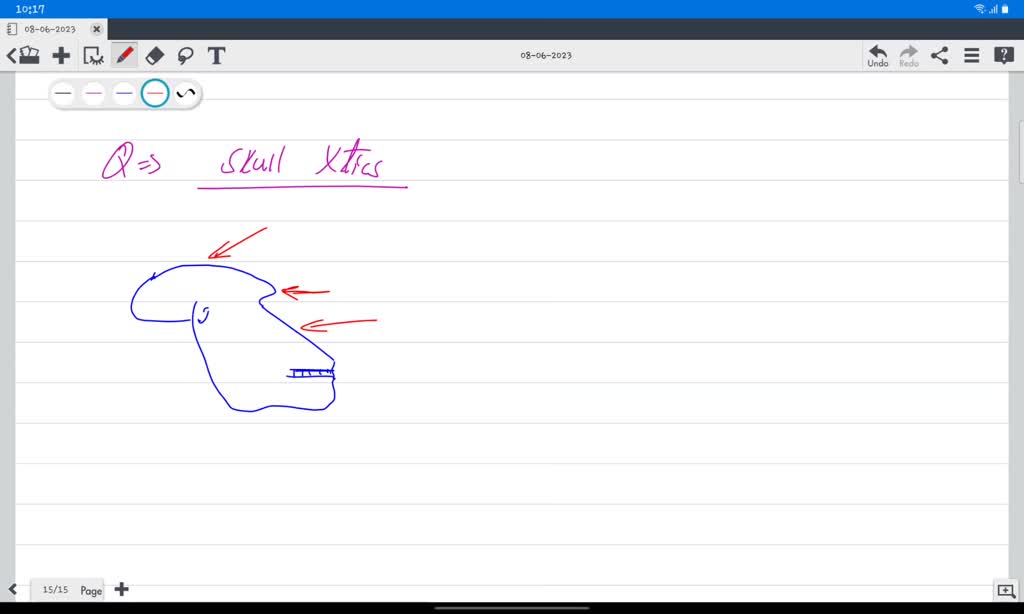This screenshot has height=614, width=1024.
Task: Pick the blue pen preset
Action: click(x=124, y=94)
